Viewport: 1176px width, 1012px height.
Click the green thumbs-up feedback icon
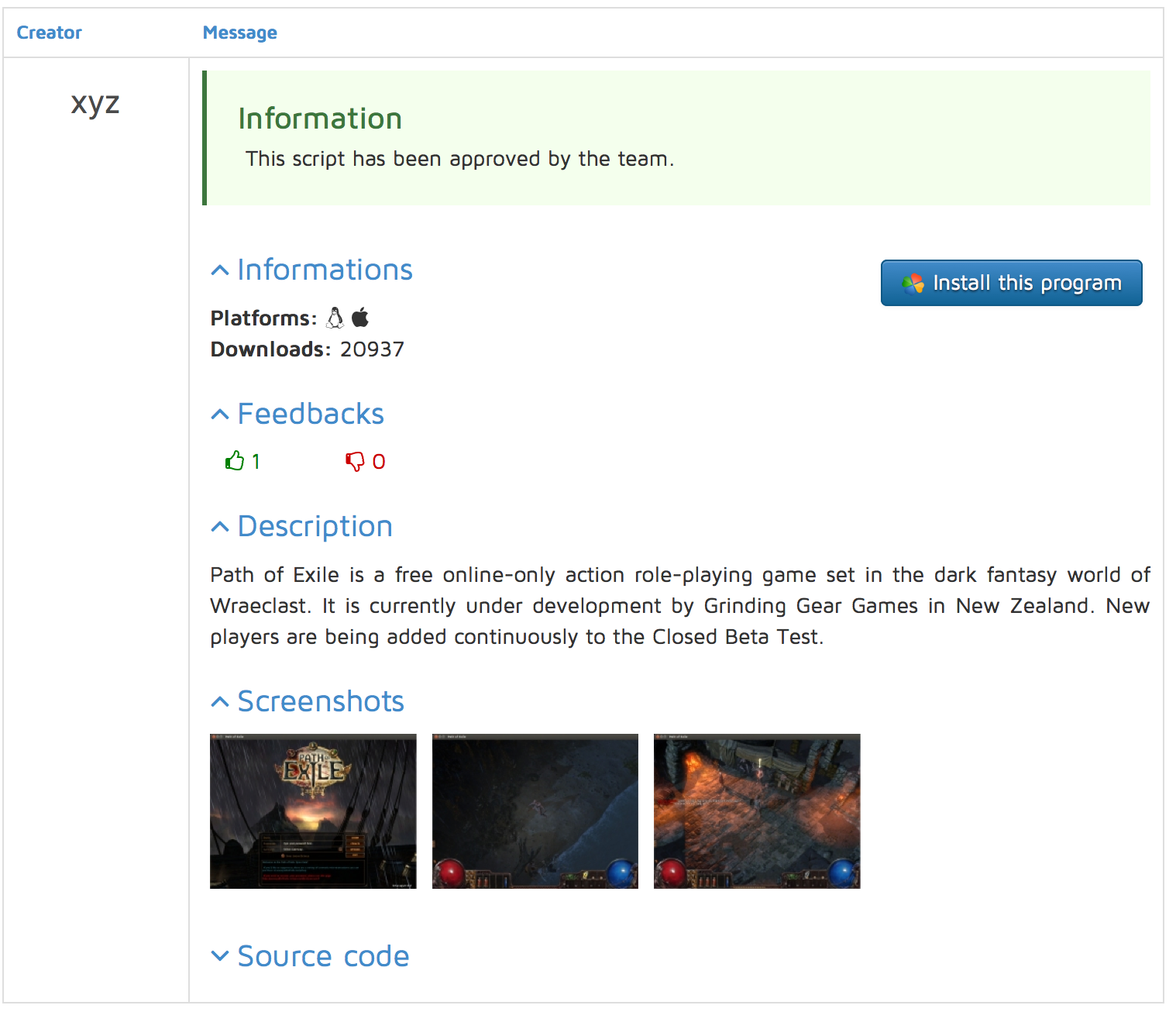(234, 461)
